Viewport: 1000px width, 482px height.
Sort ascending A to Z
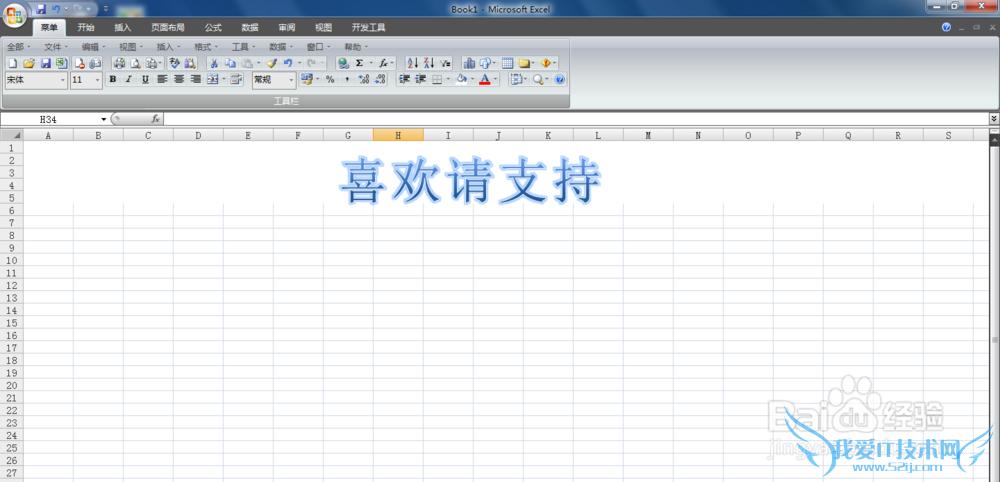coord(413,63)
